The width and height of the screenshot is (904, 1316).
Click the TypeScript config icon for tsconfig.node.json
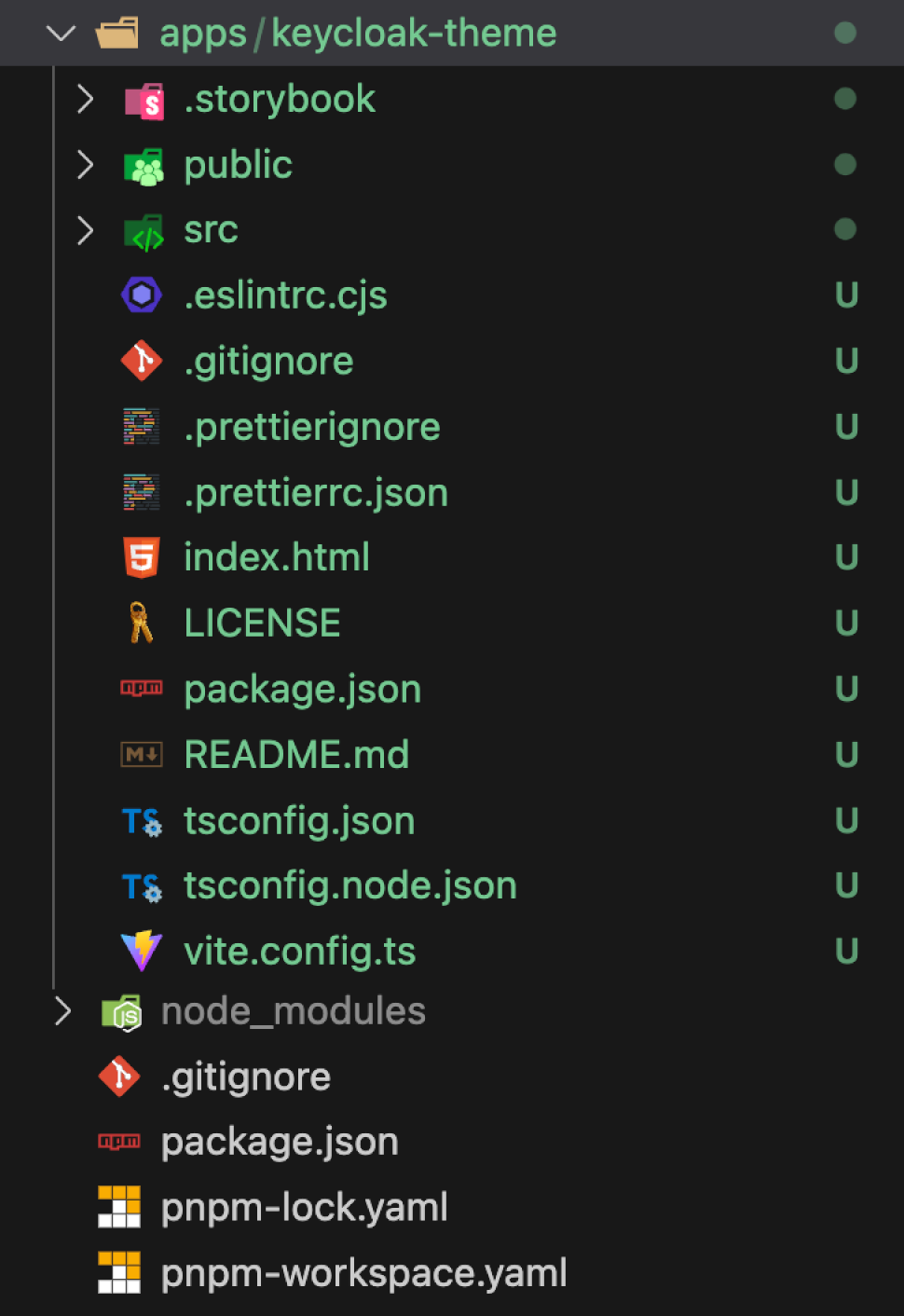tap(142, 885)
